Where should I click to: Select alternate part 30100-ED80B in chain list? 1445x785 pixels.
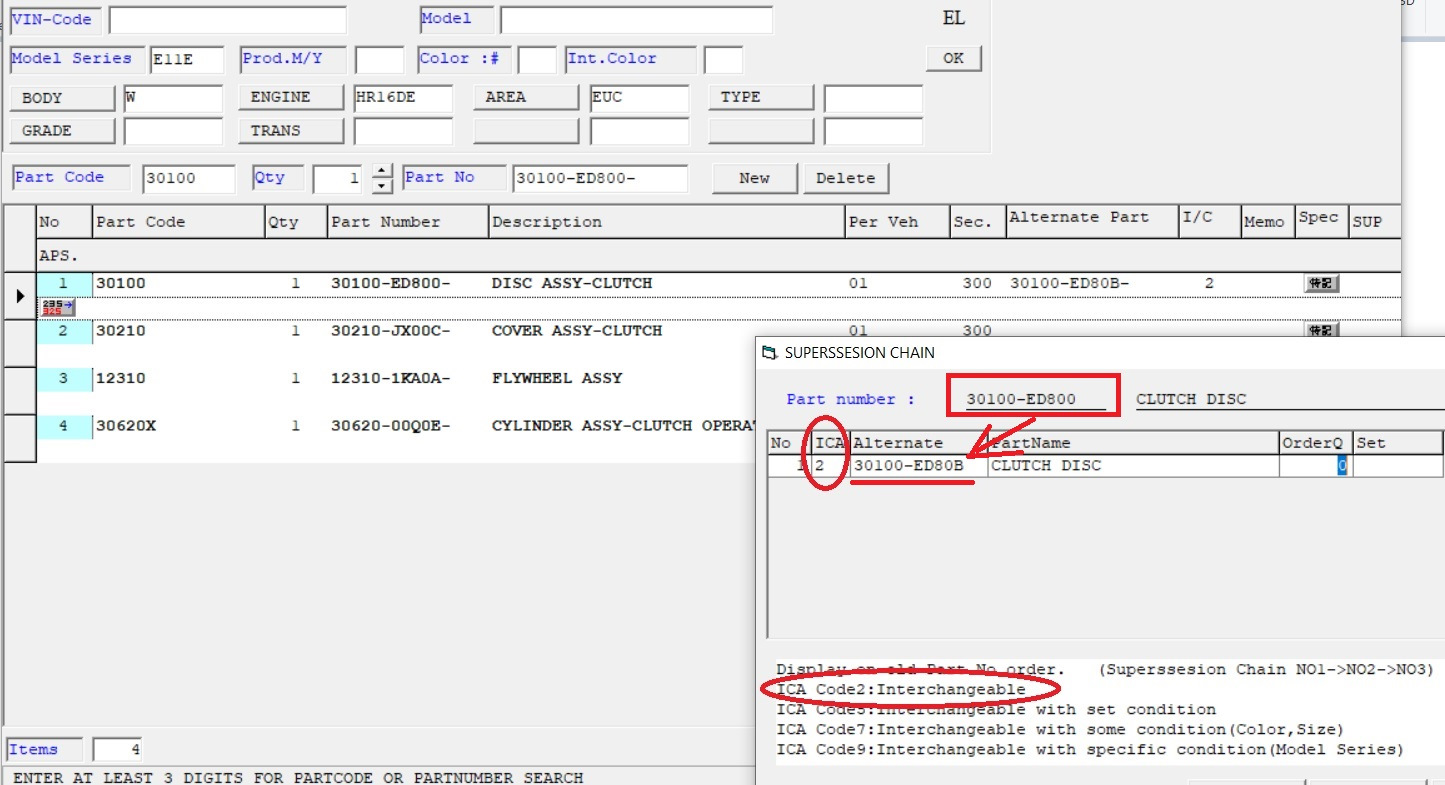click(908, 466)
